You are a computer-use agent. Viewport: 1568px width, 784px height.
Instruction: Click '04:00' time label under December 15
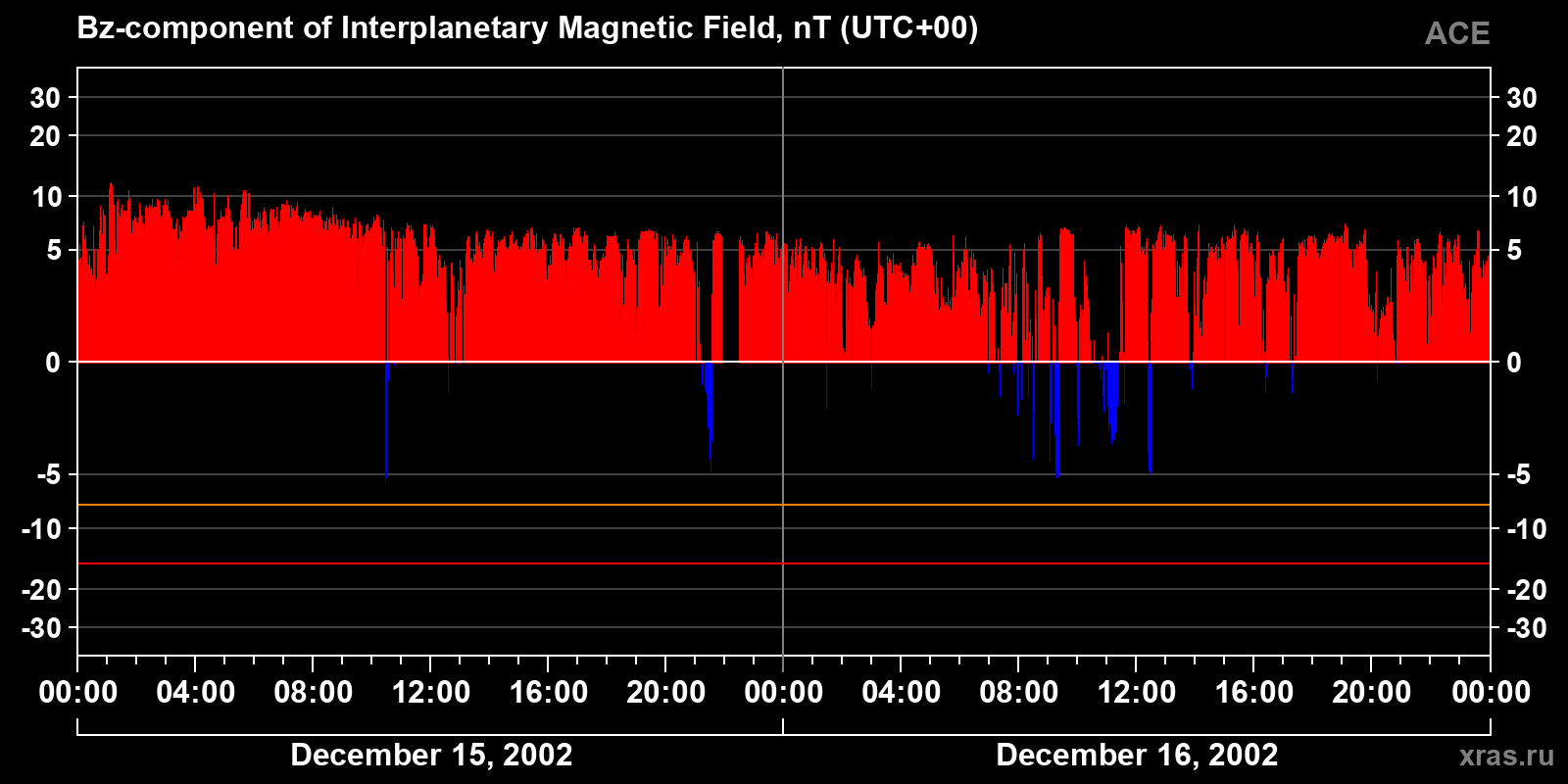(x=196, y=692)
